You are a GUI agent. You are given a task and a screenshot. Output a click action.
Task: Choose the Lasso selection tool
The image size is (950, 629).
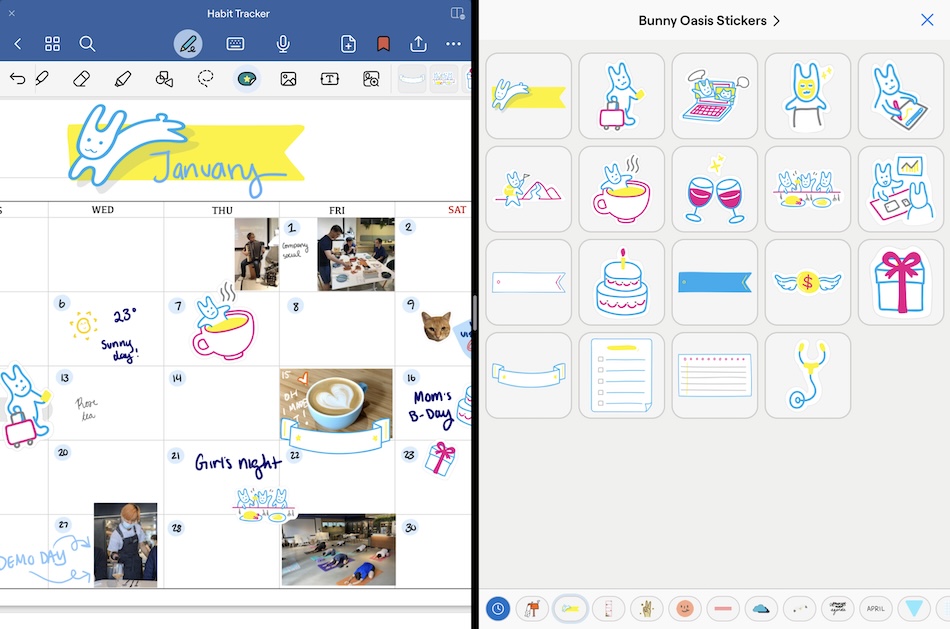pyautogui.click(x=206, y=78)
